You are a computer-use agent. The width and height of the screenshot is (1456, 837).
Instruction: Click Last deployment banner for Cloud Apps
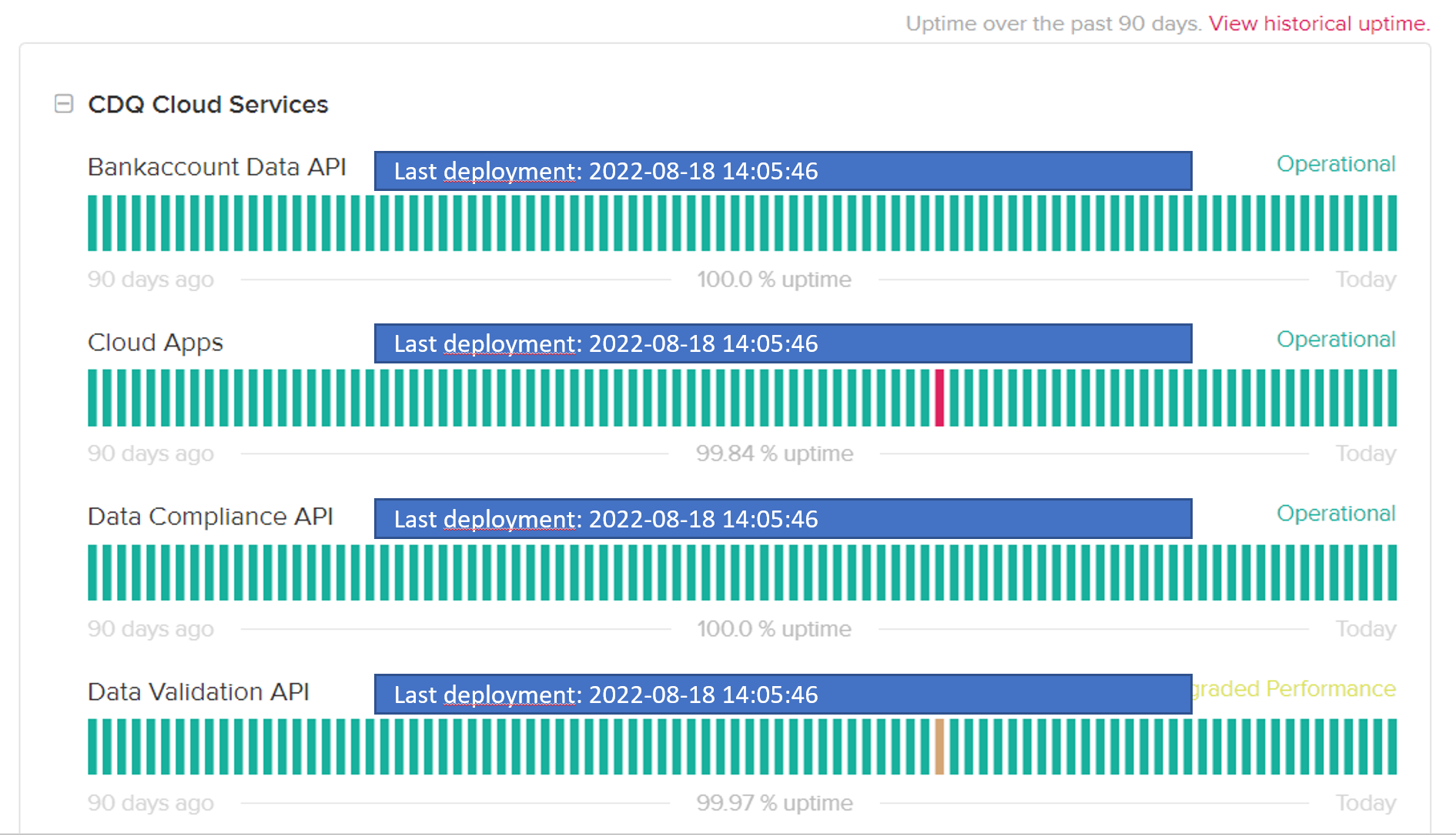782,343
